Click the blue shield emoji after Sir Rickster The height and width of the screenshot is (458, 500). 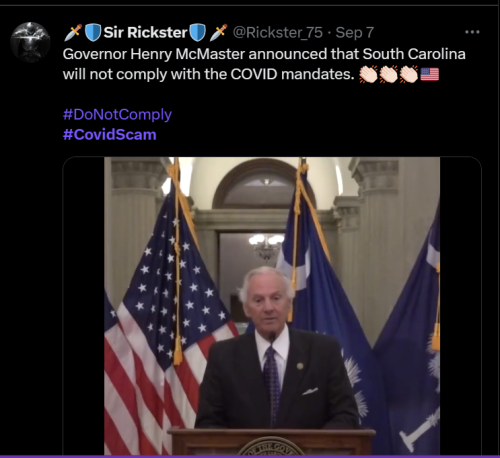coord(197,33)
